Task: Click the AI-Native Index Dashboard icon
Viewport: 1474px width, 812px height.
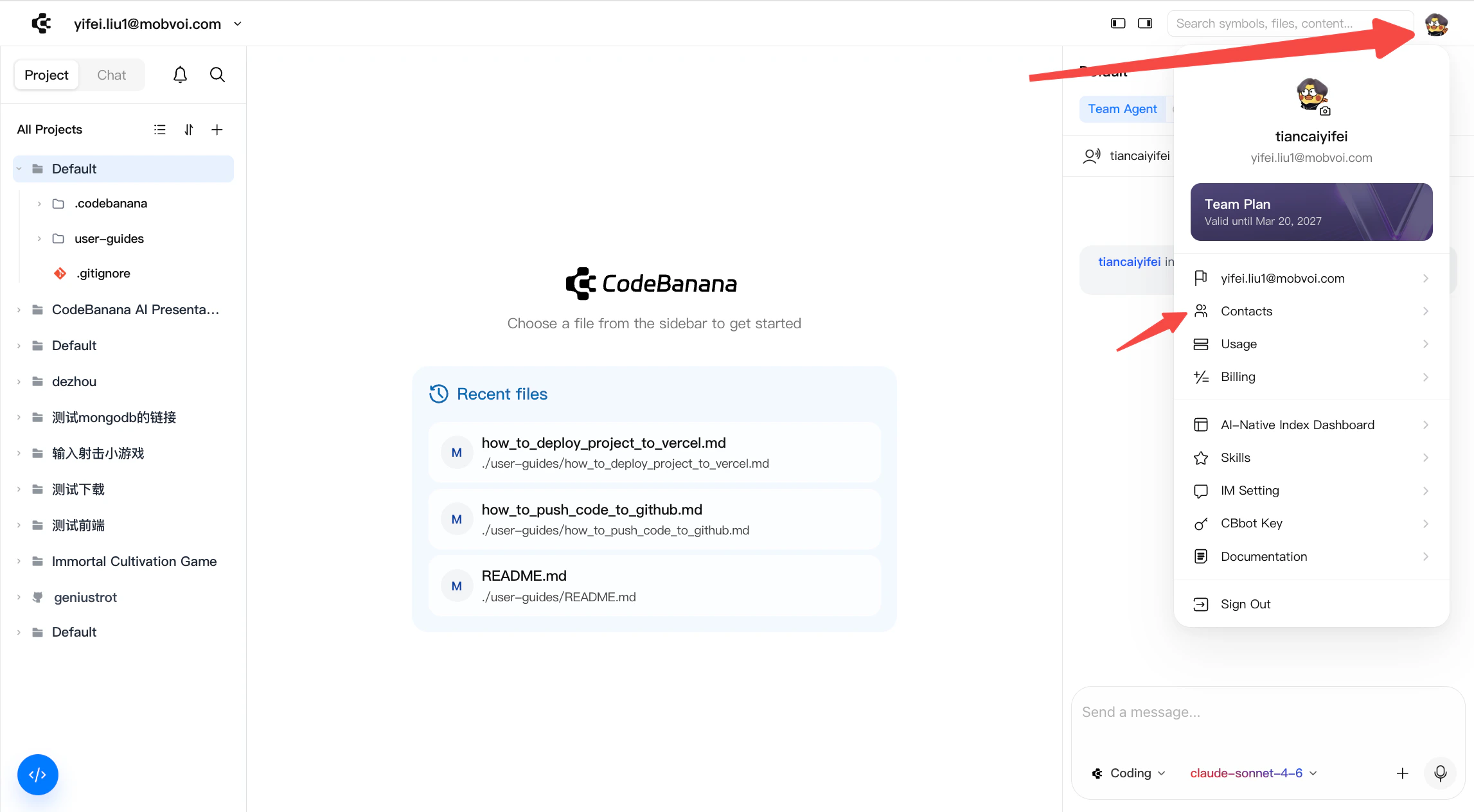Action: [x=1200, y=425]
